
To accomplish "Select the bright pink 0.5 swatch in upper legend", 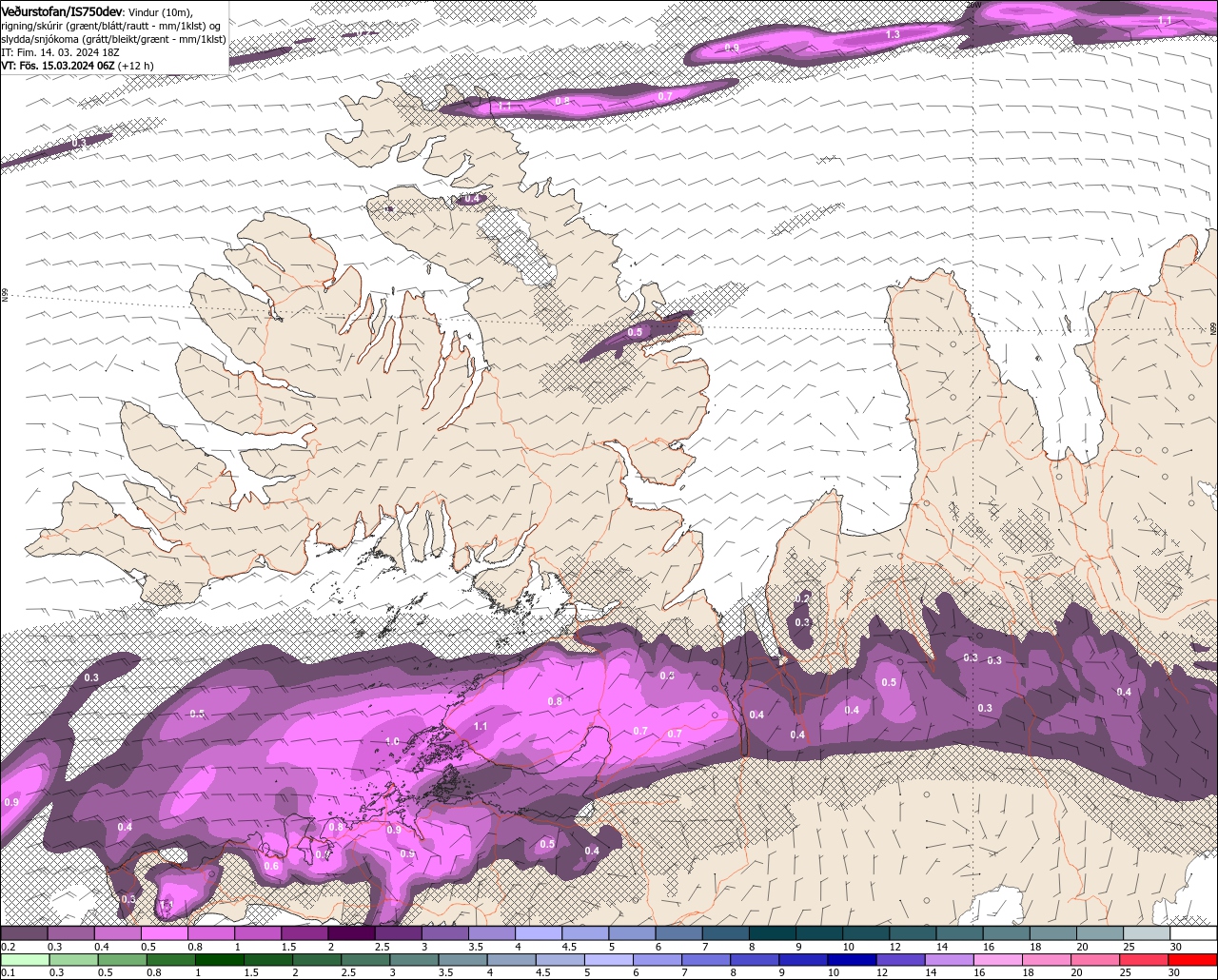I will (x=165, y=933).
